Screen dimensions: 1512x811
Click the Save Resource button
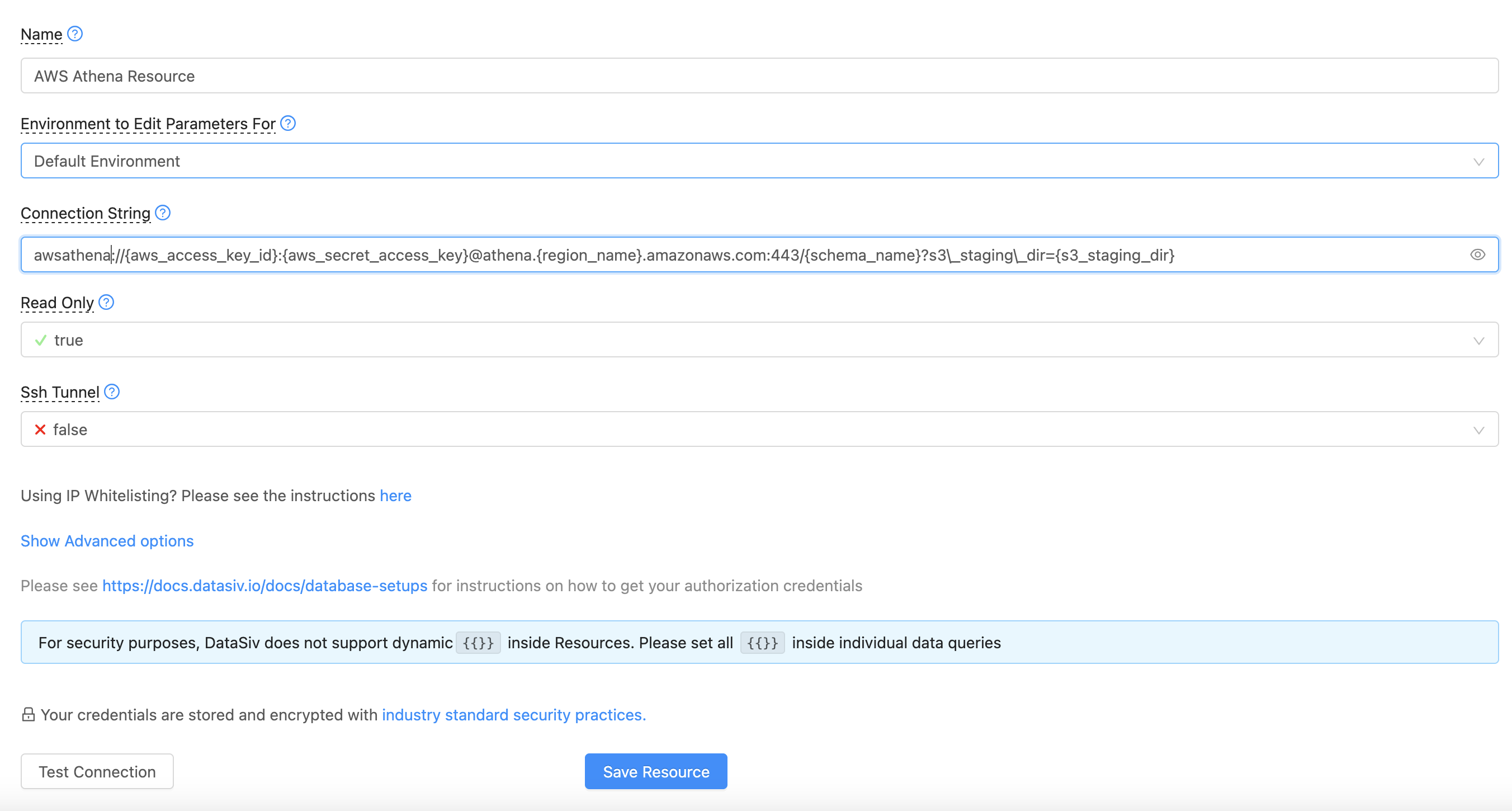tap(656, 772)
